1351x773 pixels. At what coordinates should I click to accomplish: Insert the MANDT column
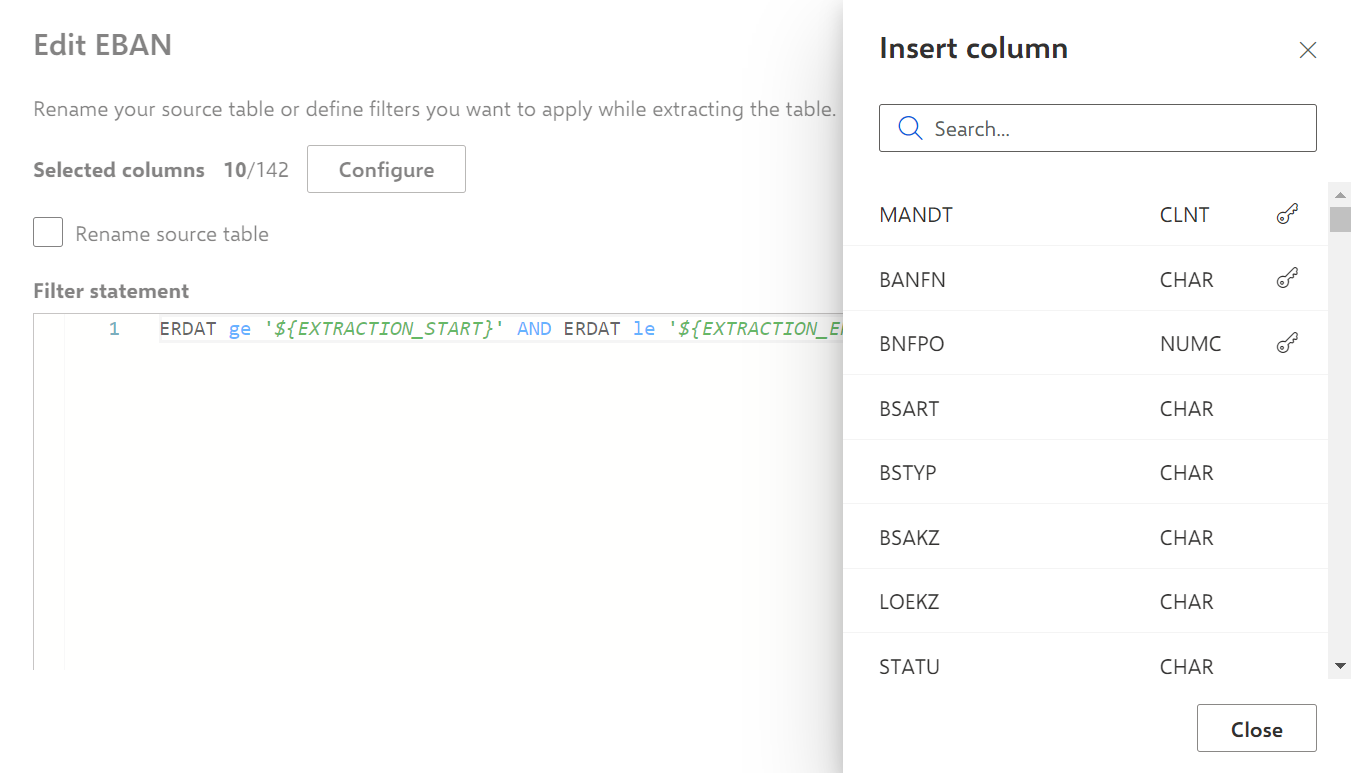coord(1086,214)
